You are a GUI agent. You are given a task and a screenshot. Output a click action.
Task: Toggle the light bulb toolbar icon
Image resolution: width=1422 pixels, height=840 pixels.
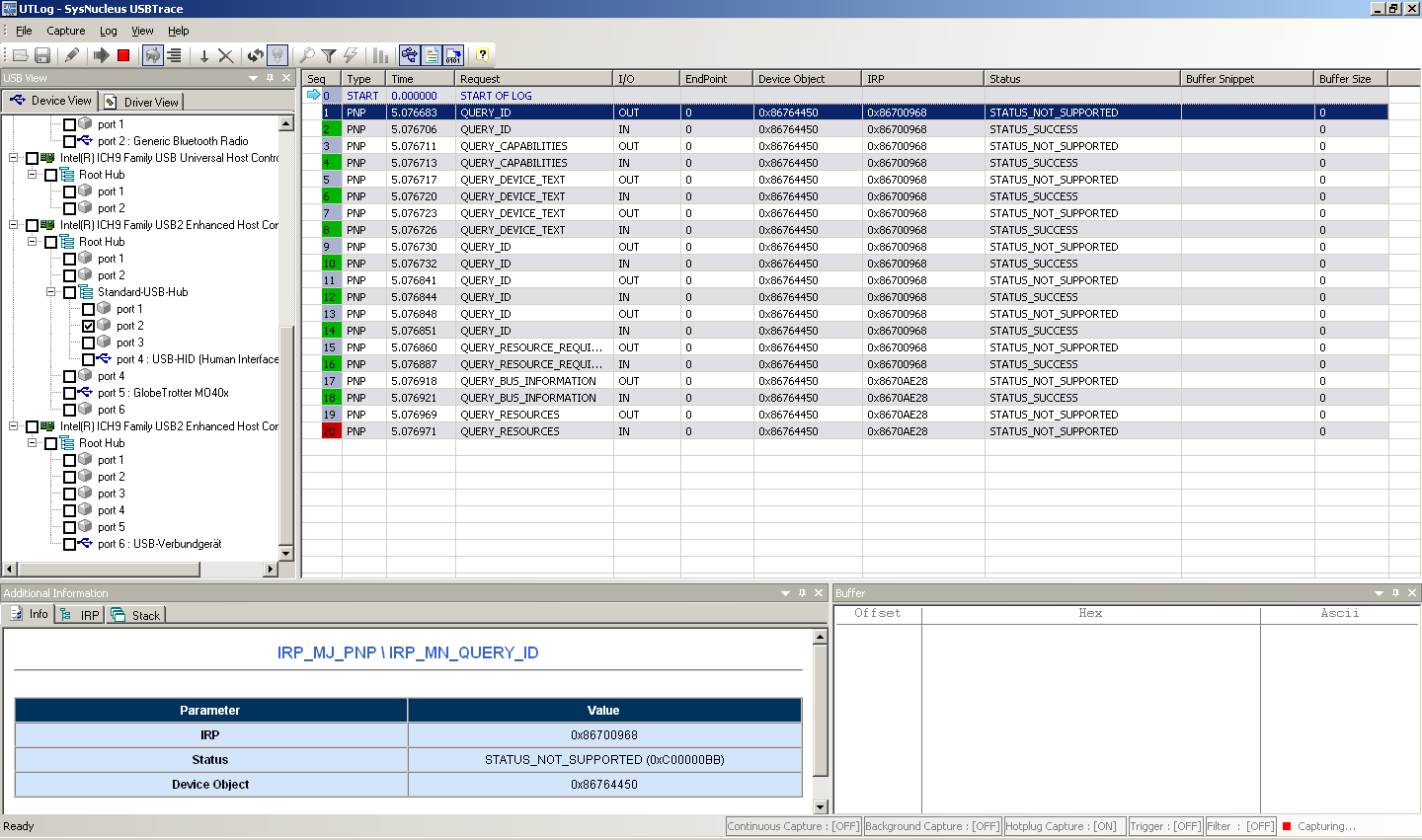point(277,55)
